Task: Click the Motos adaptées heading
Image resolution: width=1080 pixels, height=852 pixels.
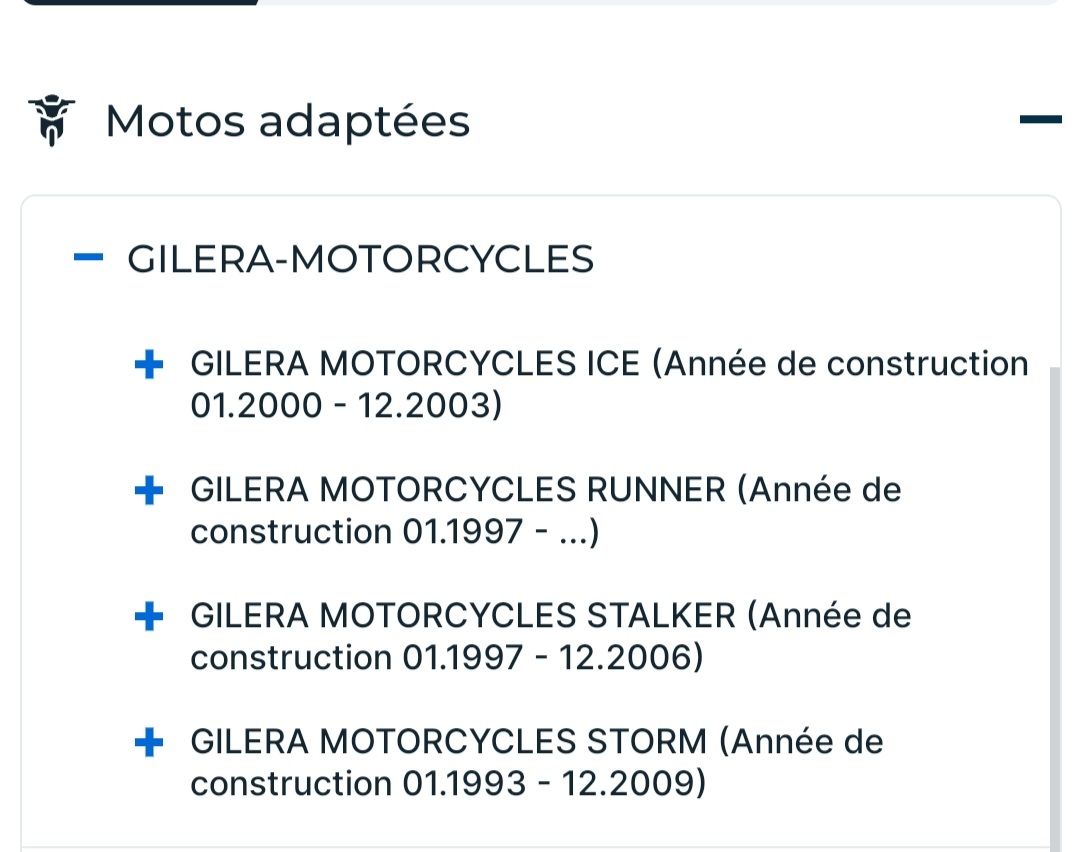Action: [287, 121]
